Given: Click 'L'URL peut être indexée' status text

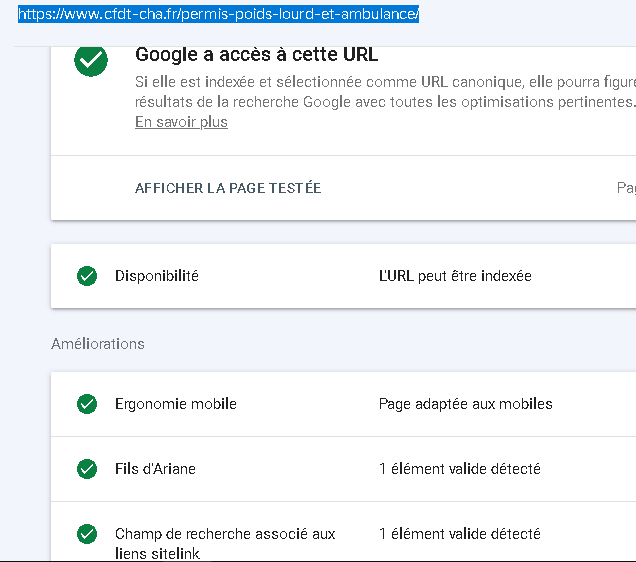Looking at the screenshot, I should tap(455, 276).
